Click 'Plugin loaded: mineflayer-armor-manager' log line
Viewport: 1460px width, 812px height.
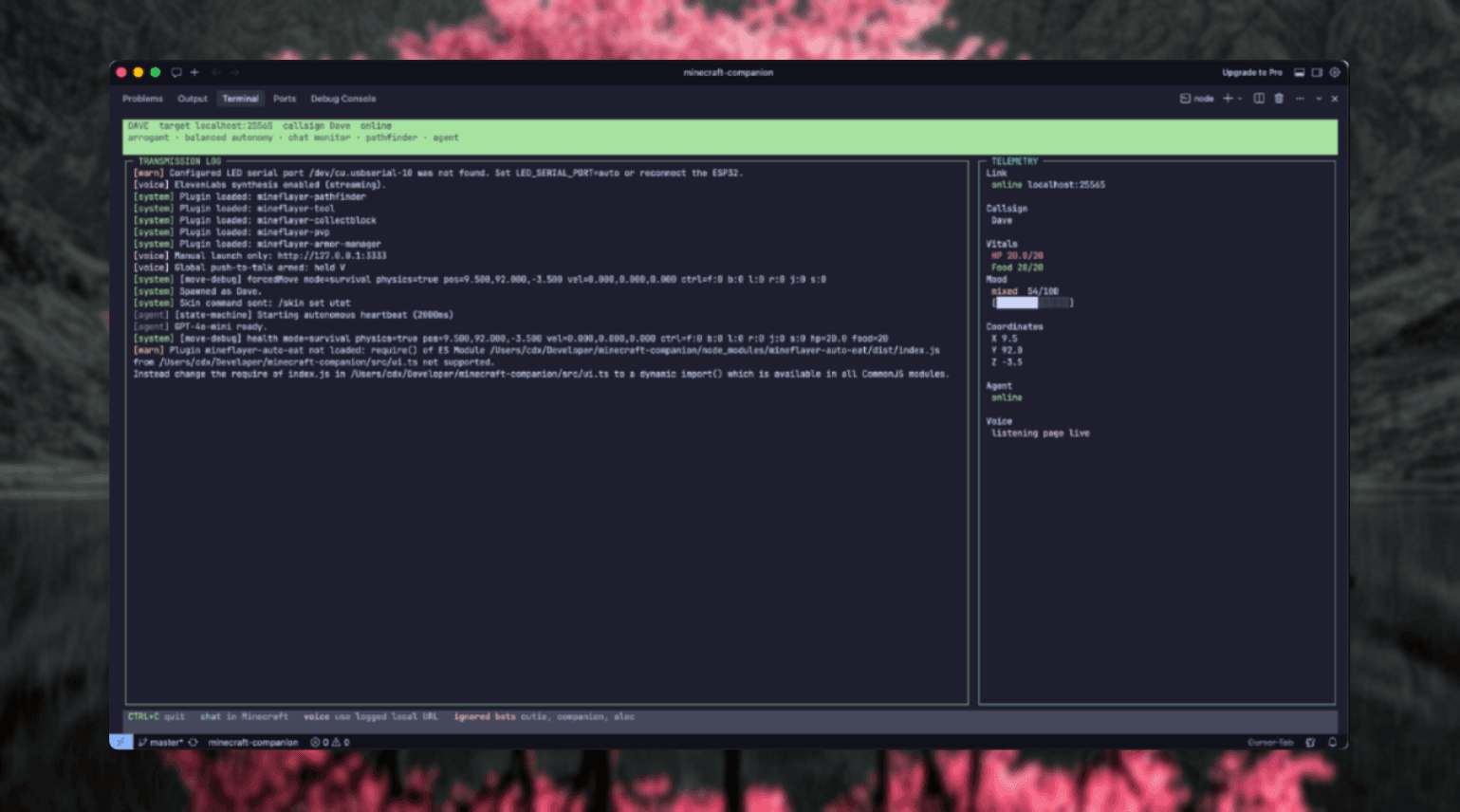point(257,244)
